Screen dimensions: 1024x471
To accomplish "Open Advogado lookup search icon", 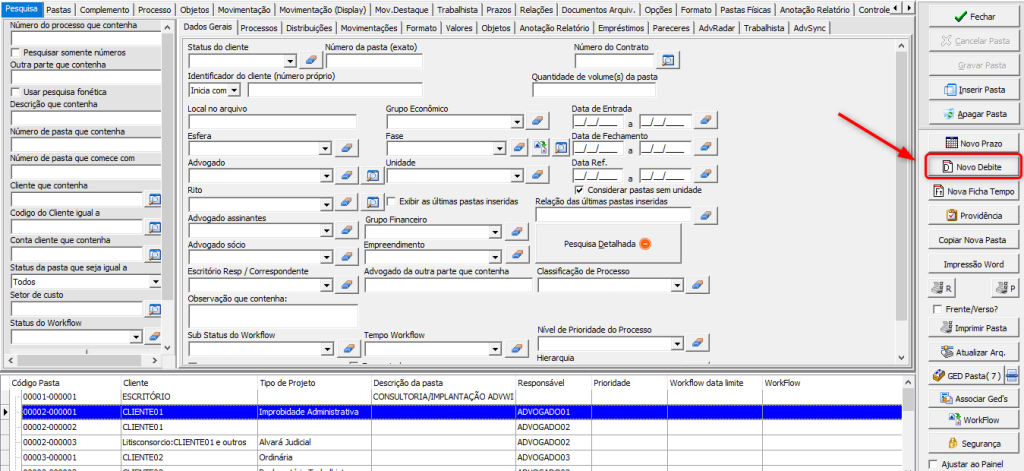I will (x=372, y=176).
